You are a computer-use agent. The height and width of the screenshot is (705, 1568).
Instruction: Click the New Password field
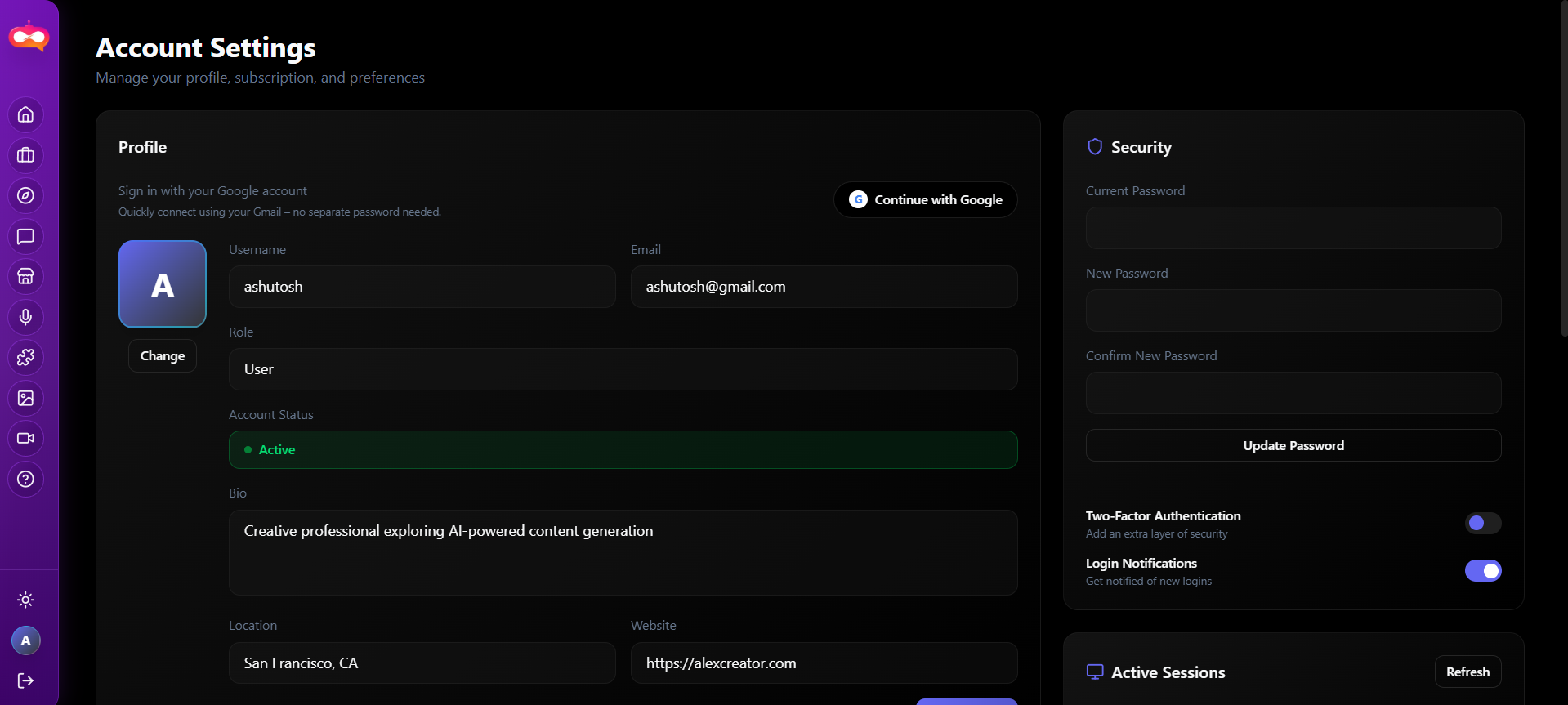[1293, 310]
